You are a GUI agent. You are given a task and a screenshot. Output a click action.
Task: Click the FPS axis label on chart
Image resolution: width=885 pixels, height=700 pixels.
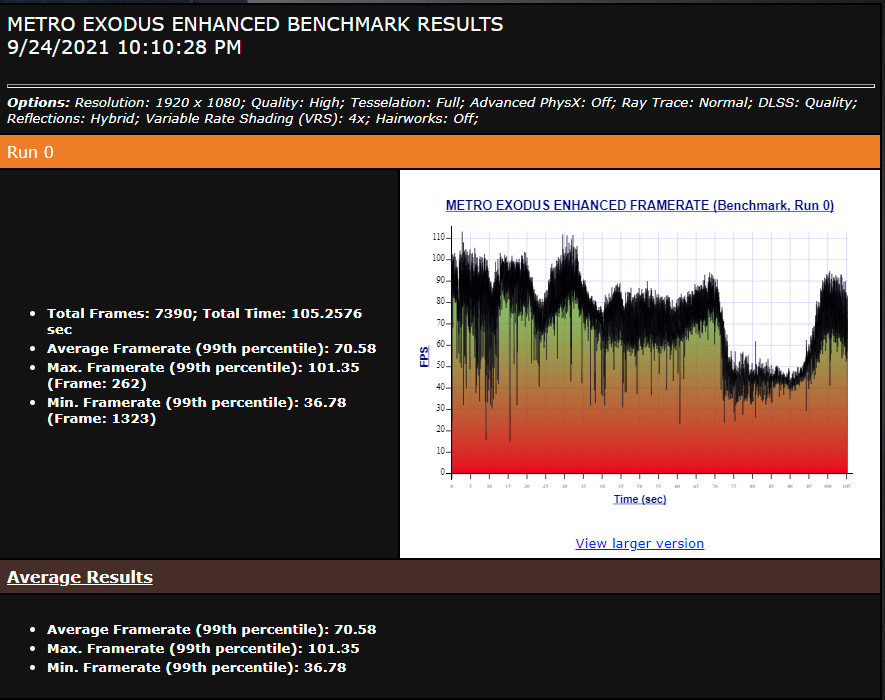(x=424, y=357)
